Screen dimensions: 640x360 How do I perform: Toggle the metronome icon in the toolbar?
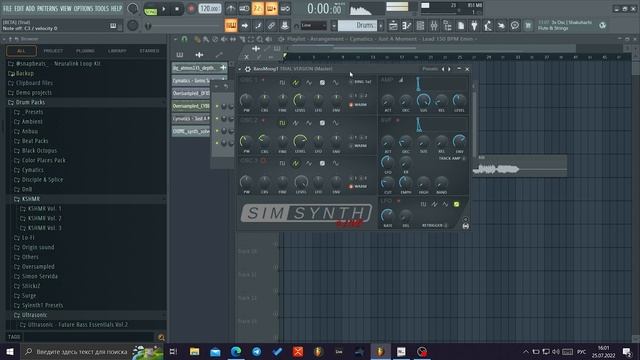tap(231, 9)
